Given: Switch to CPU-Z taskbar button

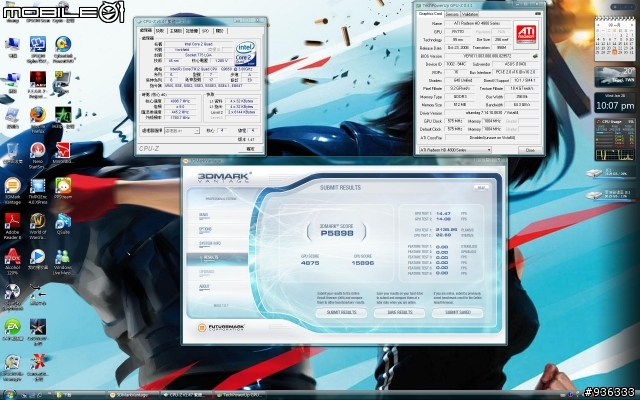Looking at the screenshot, I should point(187,395).
